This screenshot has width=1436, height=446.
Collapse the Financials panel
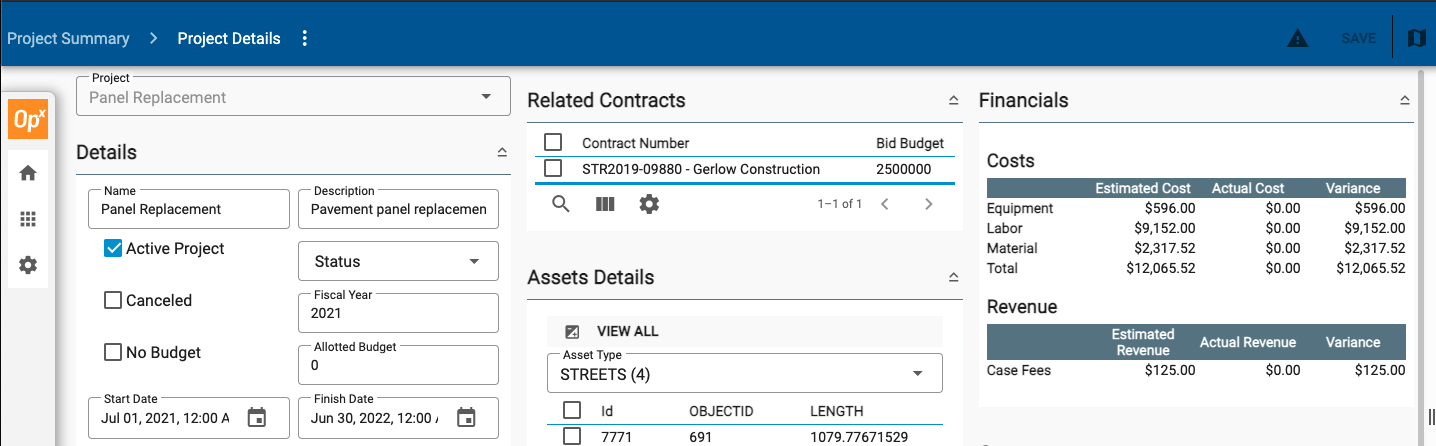pyautogui.click(x=1404, y=101)
